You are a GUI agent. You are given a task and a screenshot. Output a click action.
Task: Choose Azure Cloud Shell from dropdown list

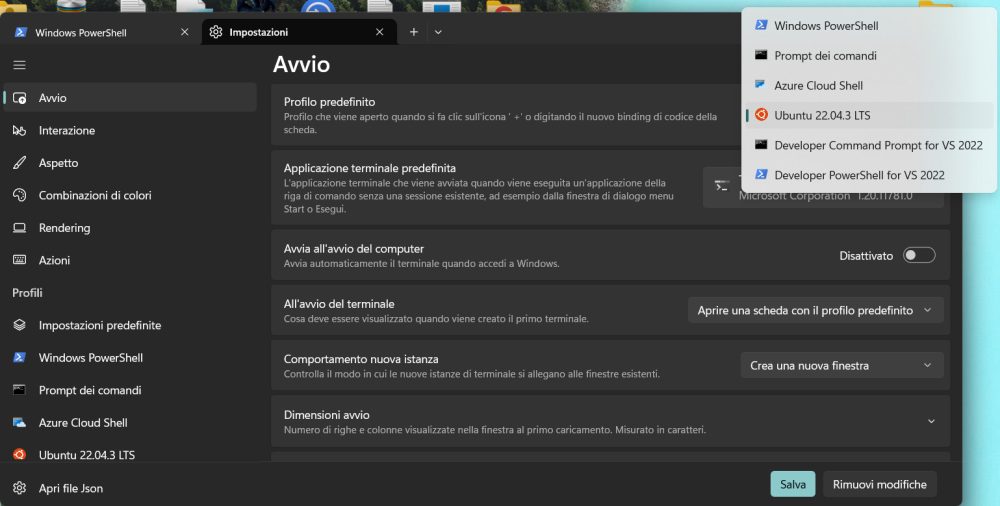click(818, 86)
